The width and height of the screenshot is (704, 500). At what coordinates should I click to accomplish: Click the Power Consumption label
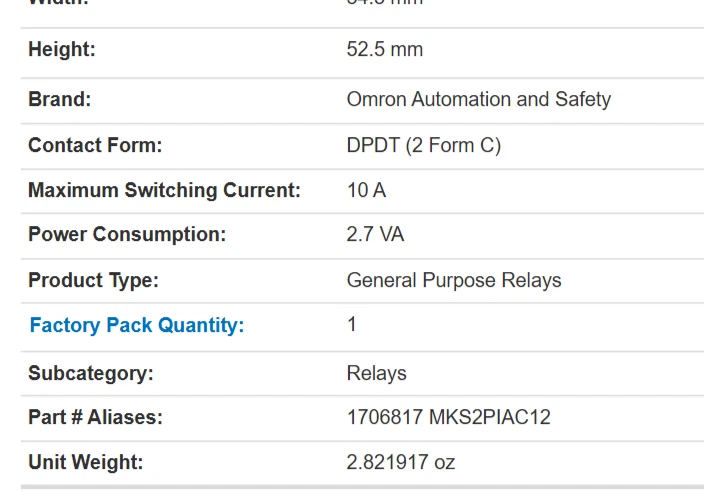pos(127,235)
